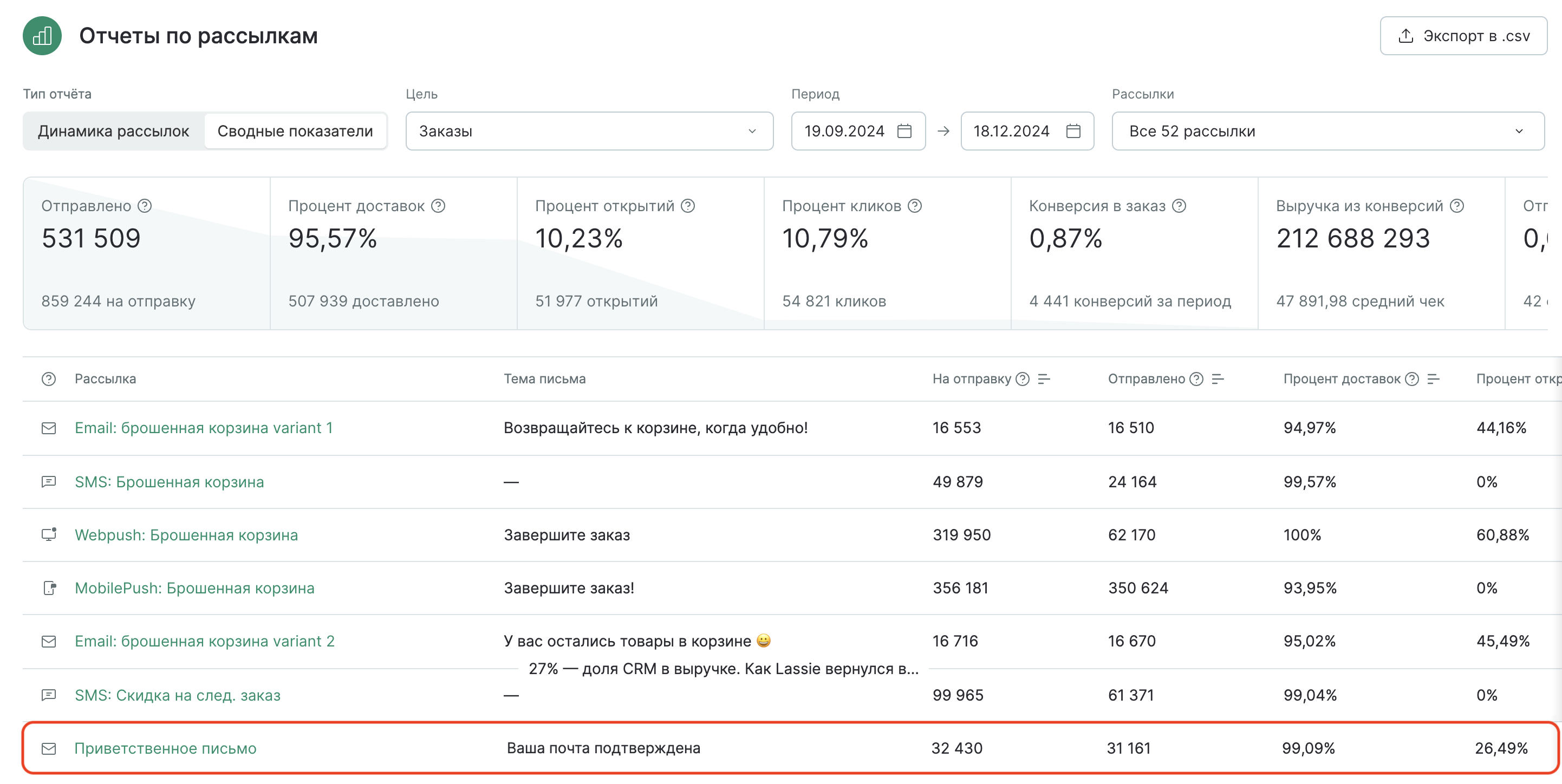Expand the chevron of the Рассылки selector
Screen dimensions: 1562x784
pyautogui.click(x=1519, y=131)
